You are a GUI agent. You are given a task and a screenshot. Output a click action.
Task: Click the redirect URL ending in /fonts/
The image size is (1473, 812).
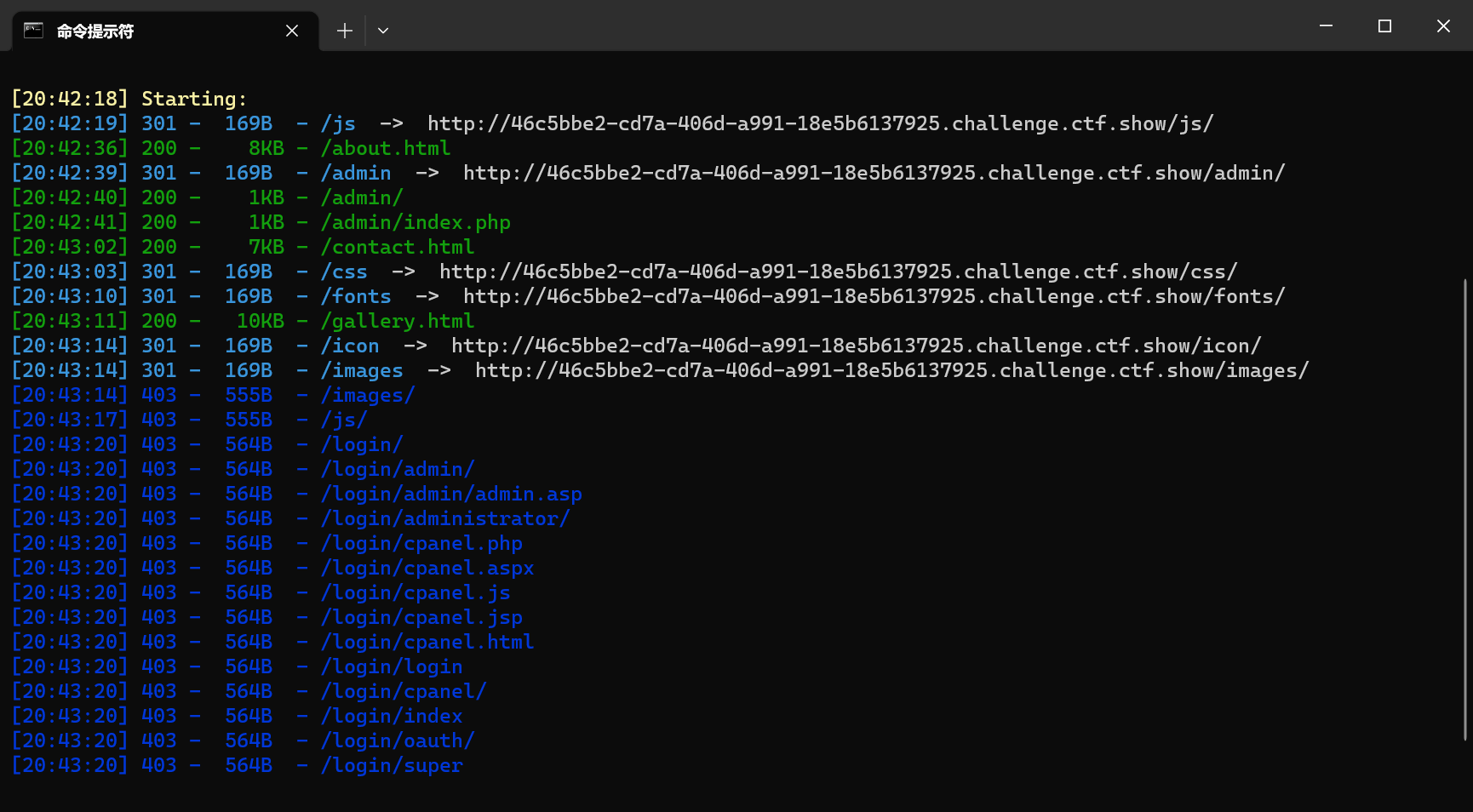(x=874, y=296)
